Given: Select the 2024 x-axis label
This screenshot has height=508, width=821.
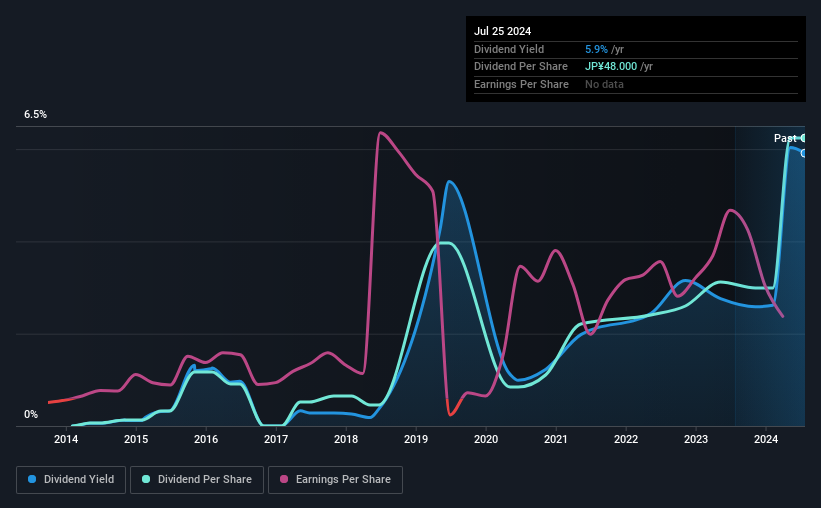Looking at the screenshot, I should (765, 439).
